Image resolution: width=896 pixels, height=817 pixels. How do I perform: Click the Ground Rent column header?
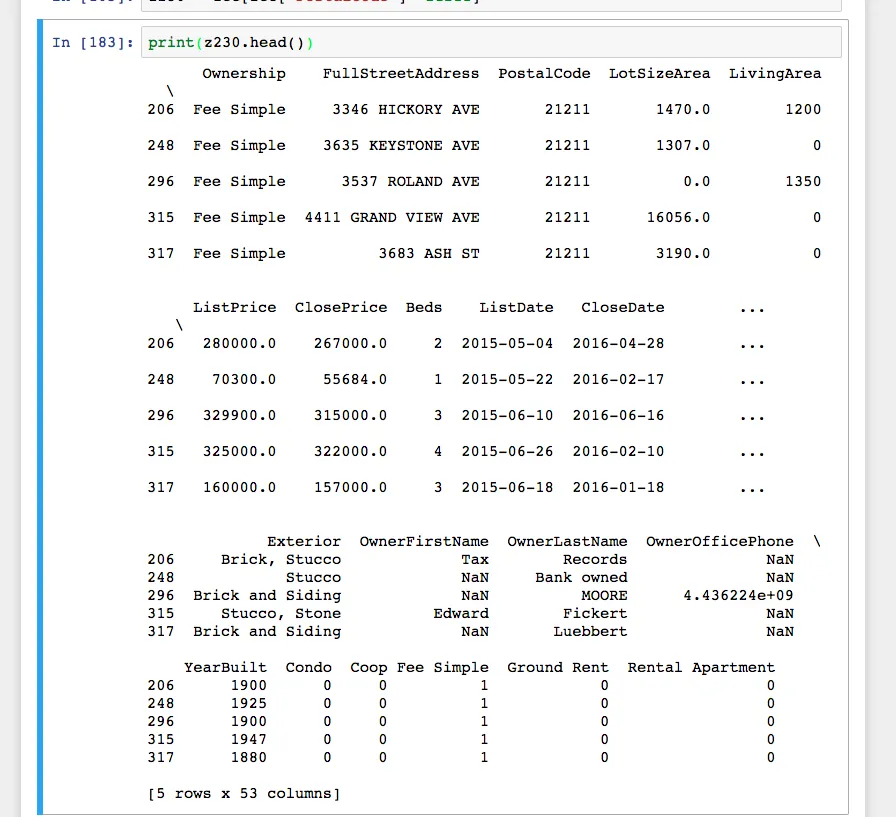point(558,667)
